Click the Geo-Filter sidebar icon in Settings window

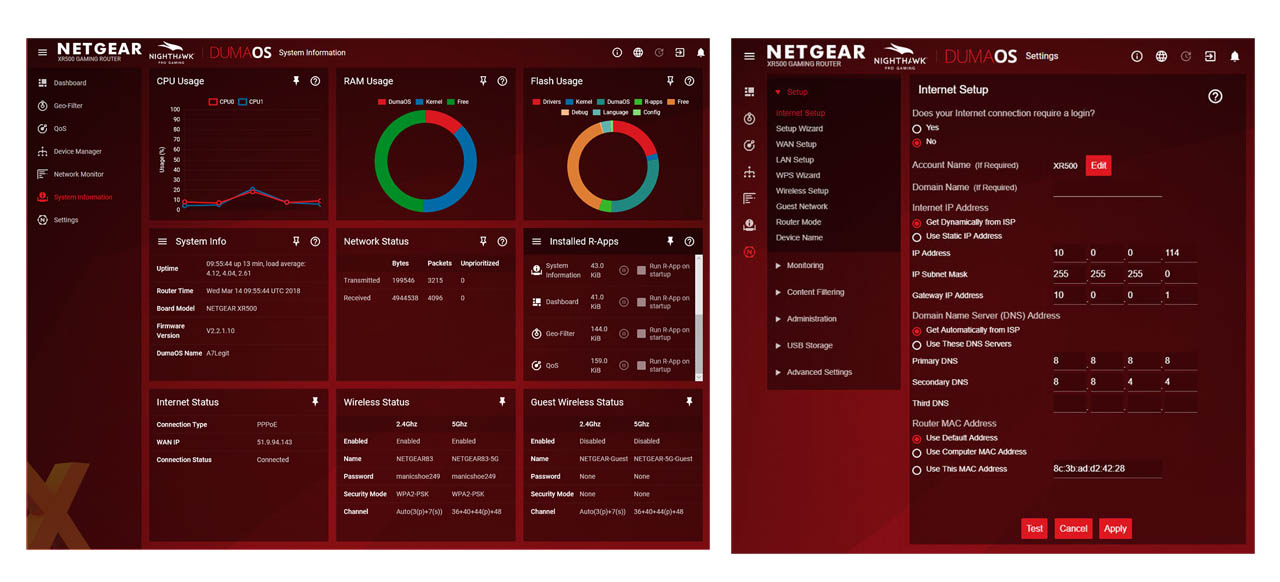[750, 118]
